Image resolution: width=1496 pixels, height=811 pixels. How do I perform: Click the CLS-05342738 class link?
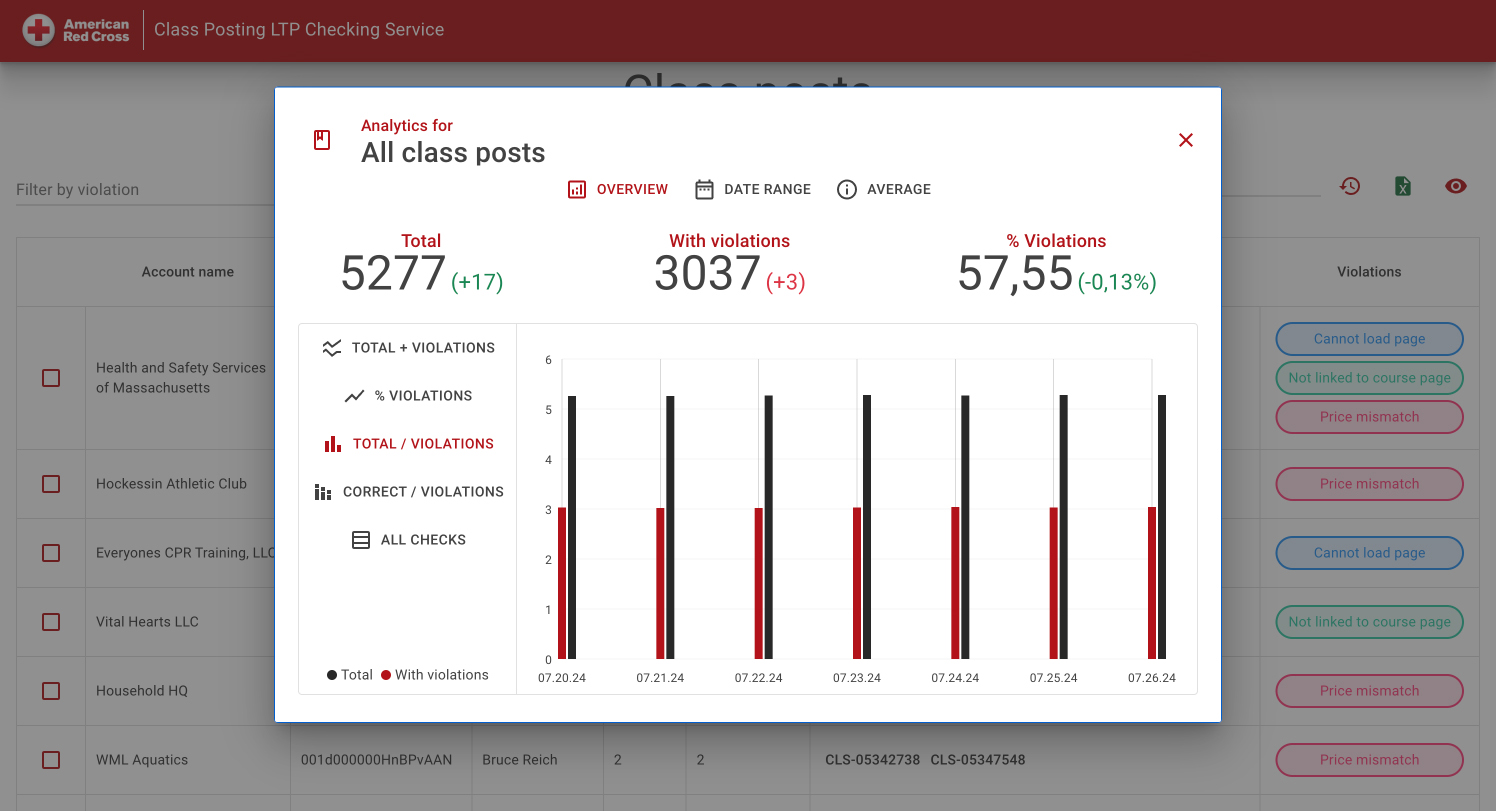tap(872, 760)
